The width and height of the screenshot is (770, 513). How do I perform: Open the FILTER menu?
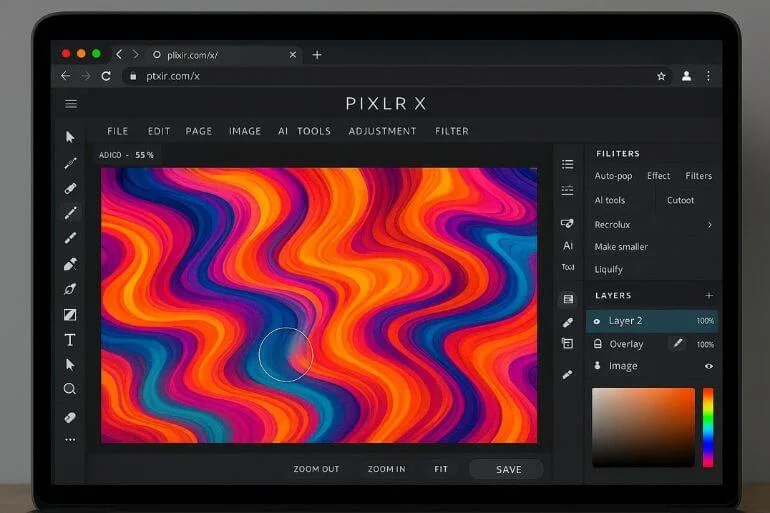tap(452, 131)
